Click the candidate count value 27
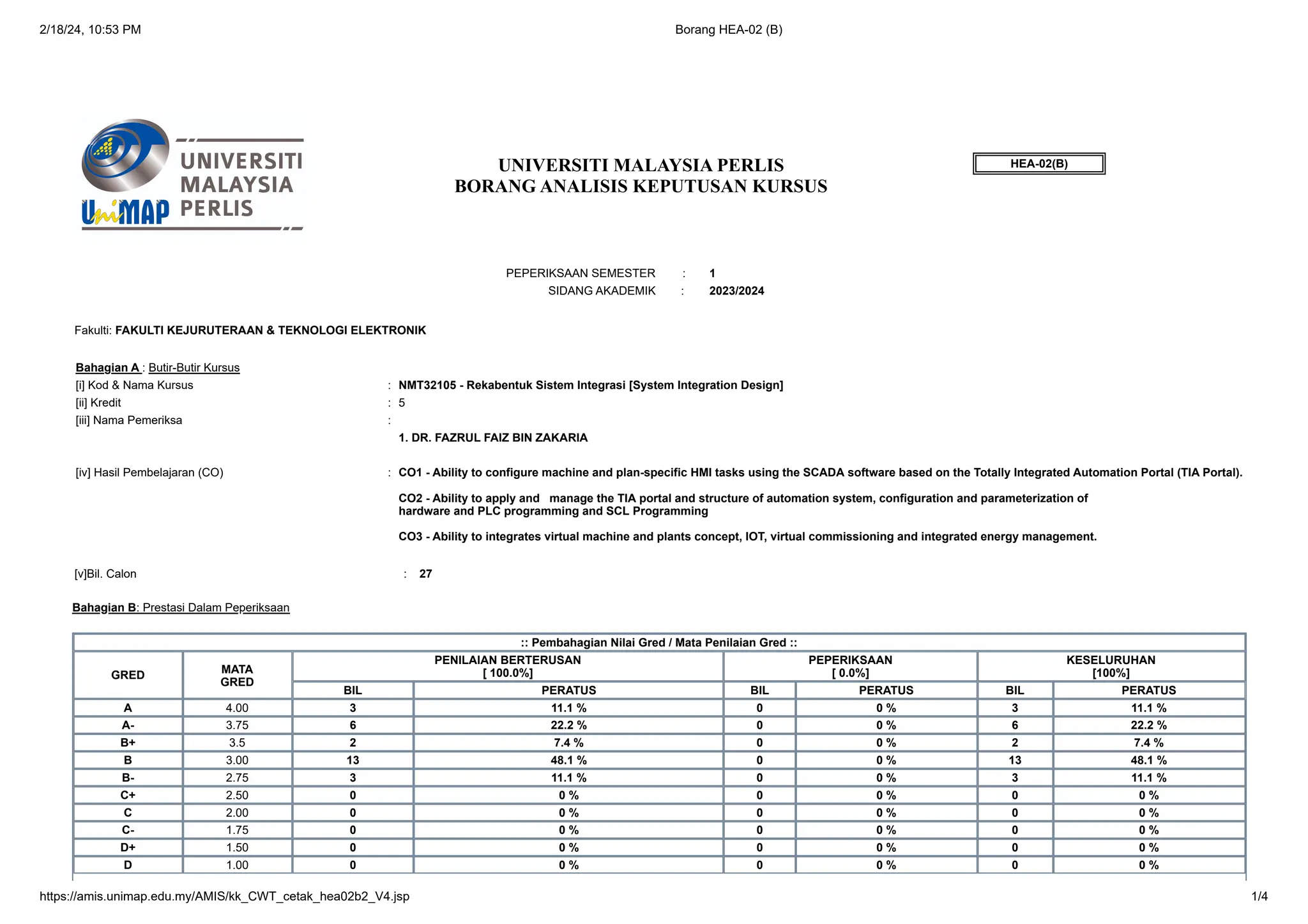The width and height of the screenshot is (1308, 924). pyautogui.click(x=425, y=574)
